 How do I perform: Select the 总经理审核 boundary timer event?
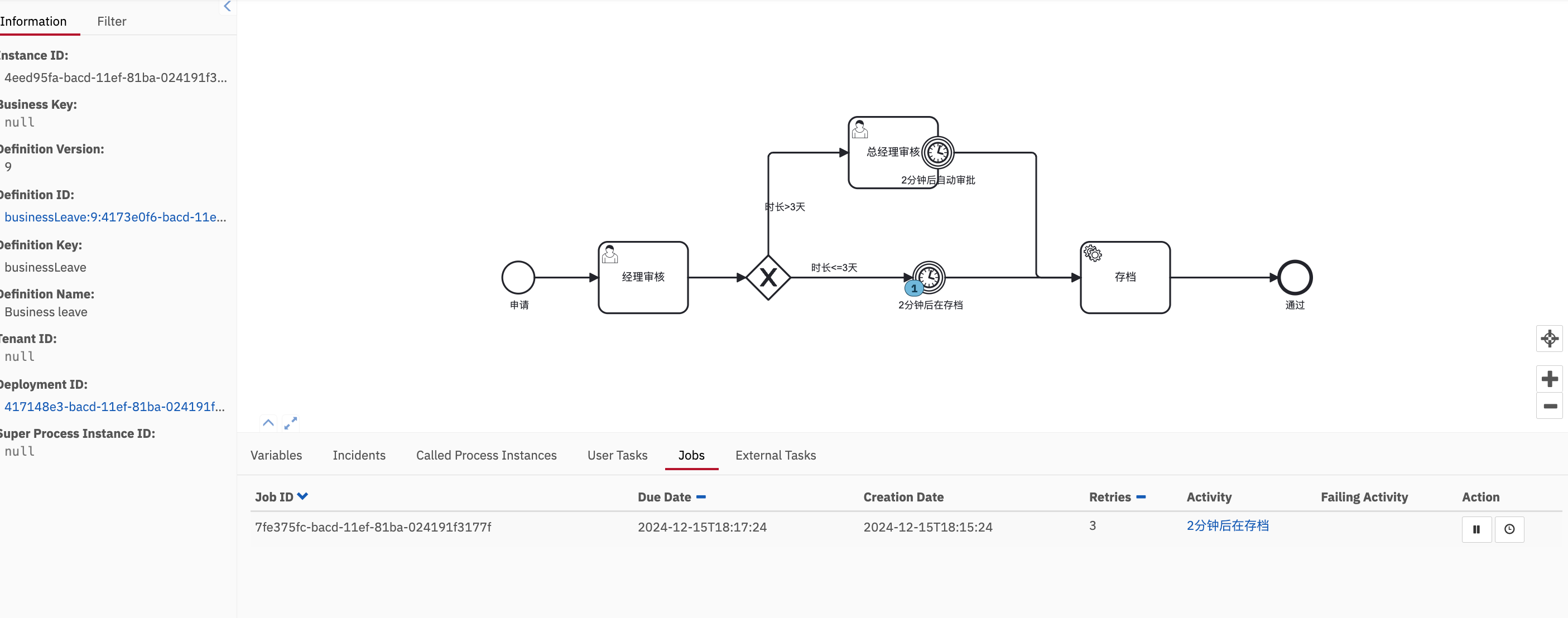tap(937, 152)
